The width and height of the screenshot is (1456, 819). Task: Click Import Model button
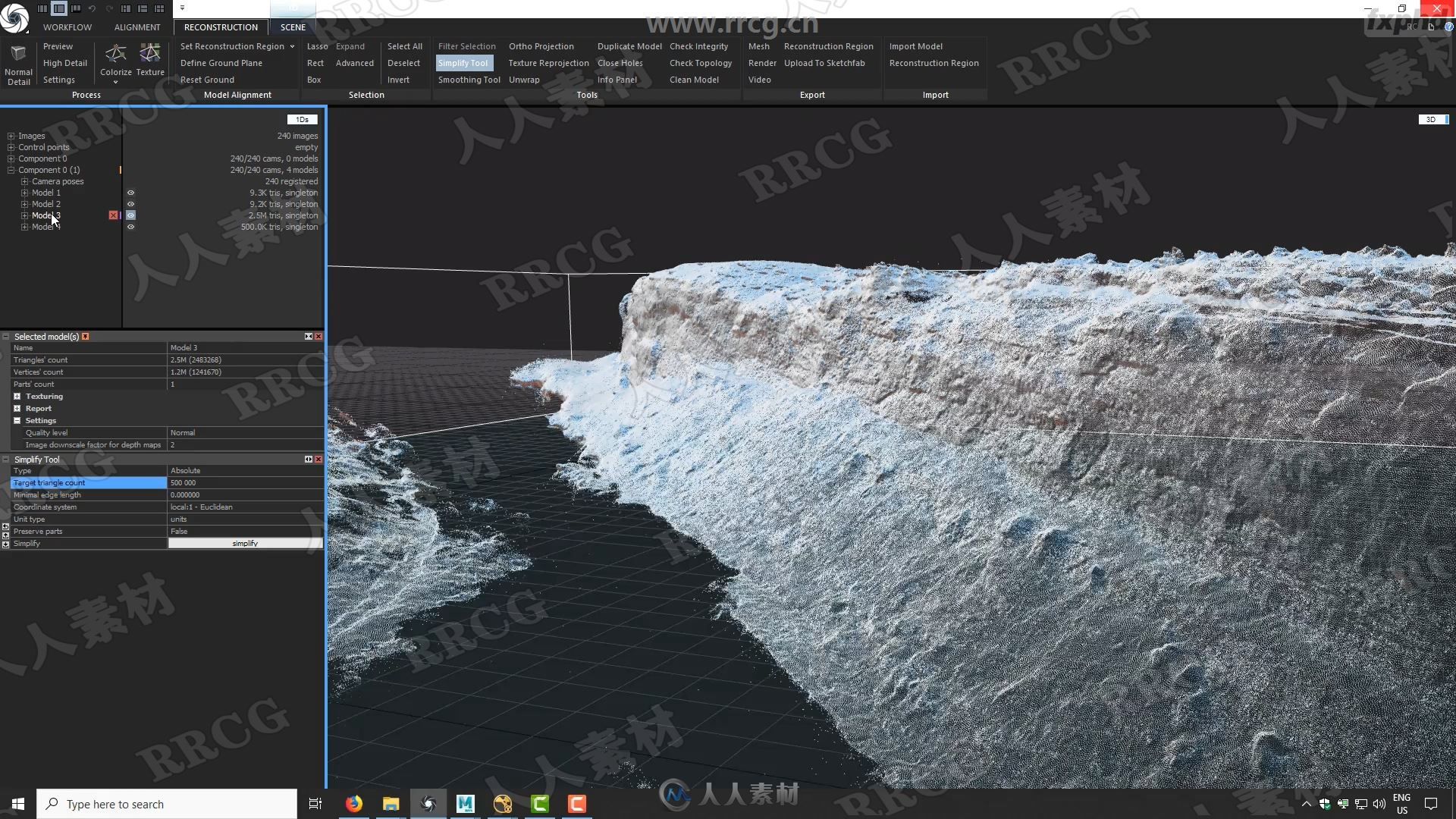pos(916,46)
